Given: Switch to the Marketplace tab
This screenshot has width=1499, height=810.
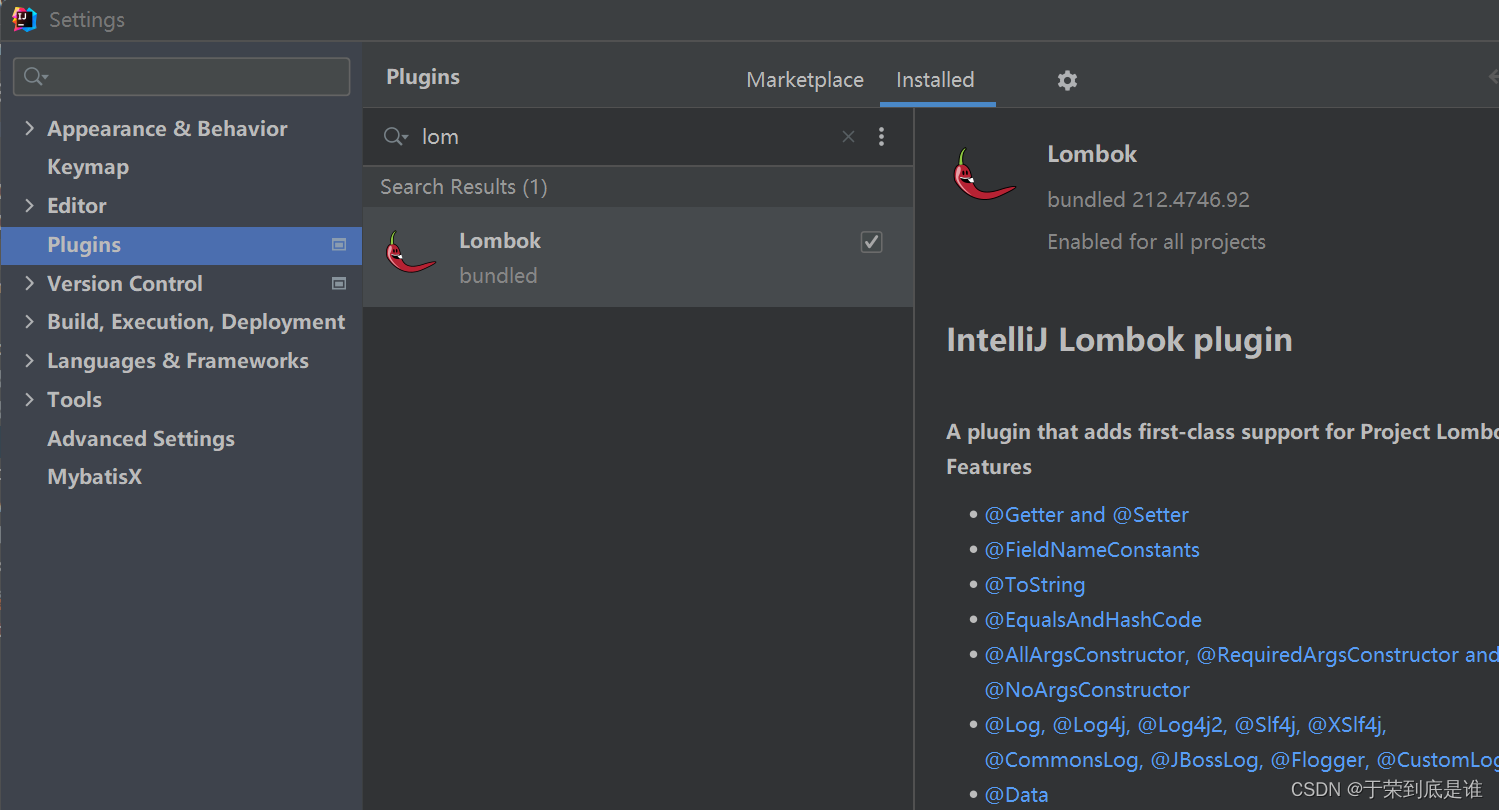Looking at the screenshot, I should 805,80.
